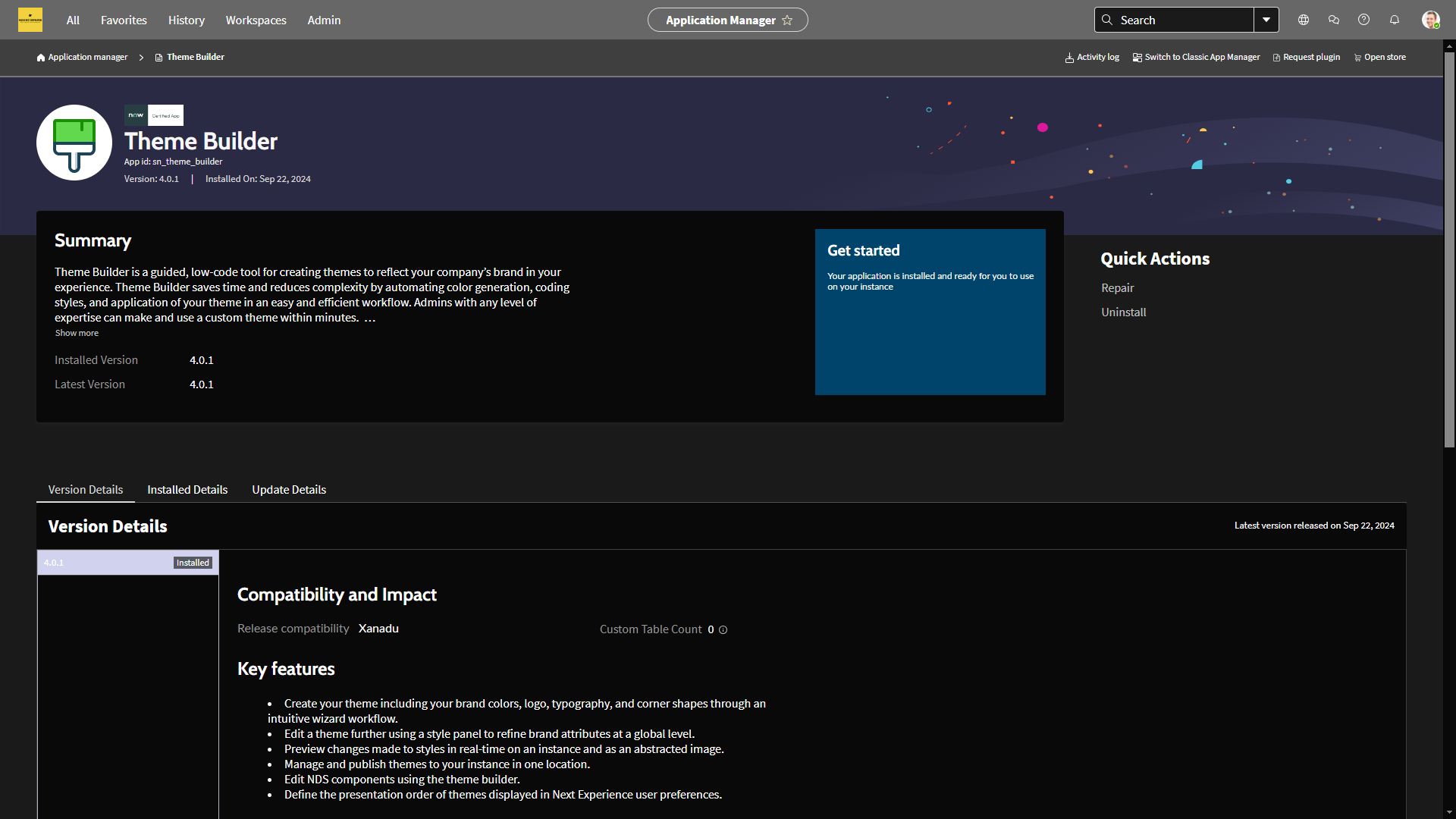Open the chat conversations panel
The width and height of the screenshot is (1456, 819).
tap(1334, 20)
